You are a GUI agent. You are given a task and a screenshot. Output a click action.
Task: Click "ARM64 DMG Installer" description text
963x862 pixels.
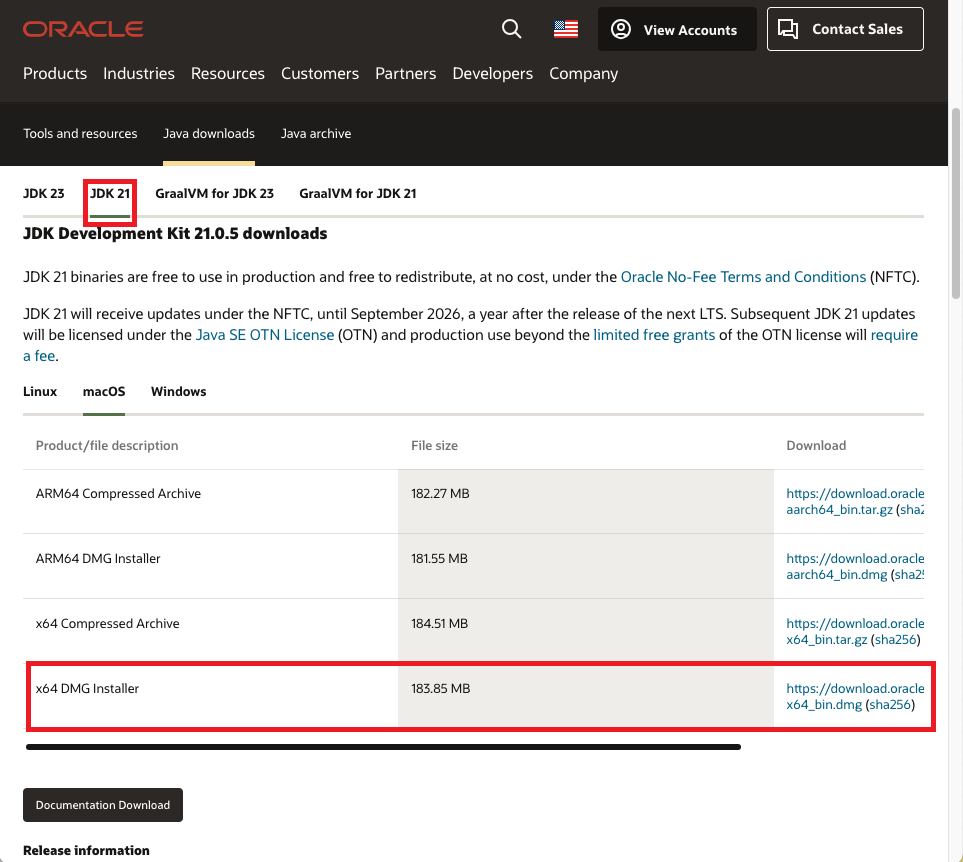tap(98, 559)
